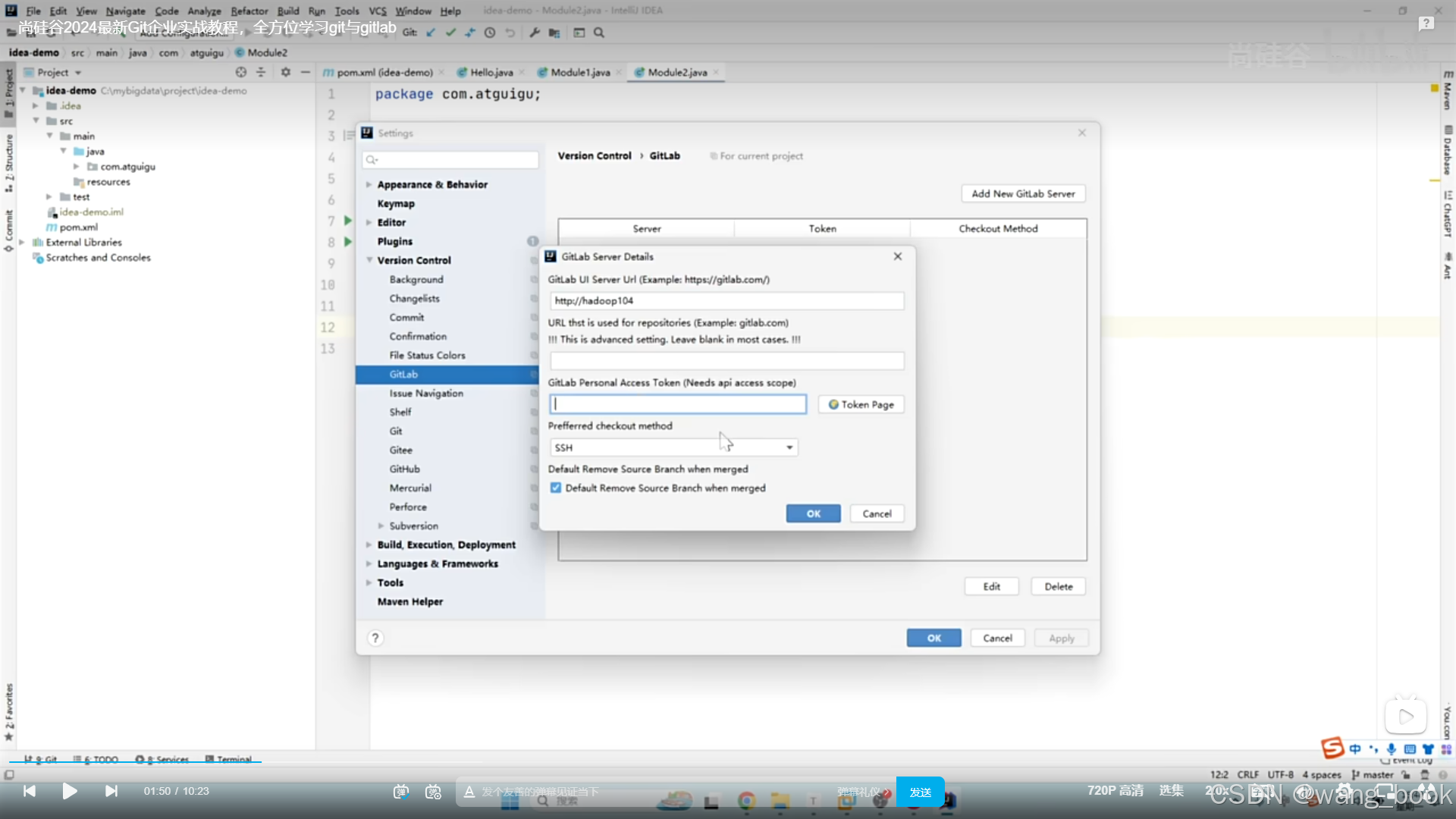Click collapse-all icon in Project panel

tap(261, 72)
